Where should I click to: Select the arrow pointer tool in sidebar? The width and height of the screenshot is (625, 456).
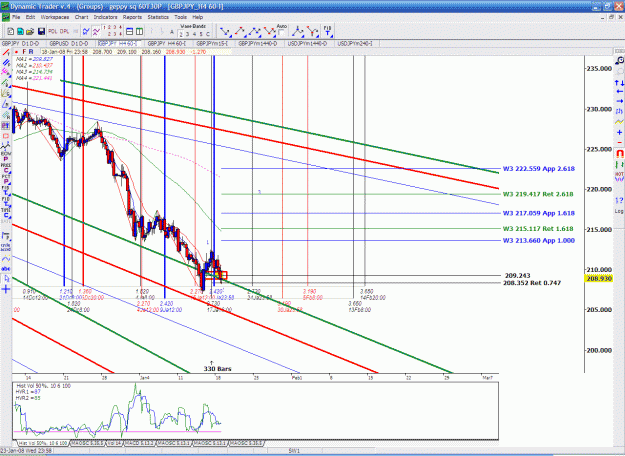click(x=6, y=279)
